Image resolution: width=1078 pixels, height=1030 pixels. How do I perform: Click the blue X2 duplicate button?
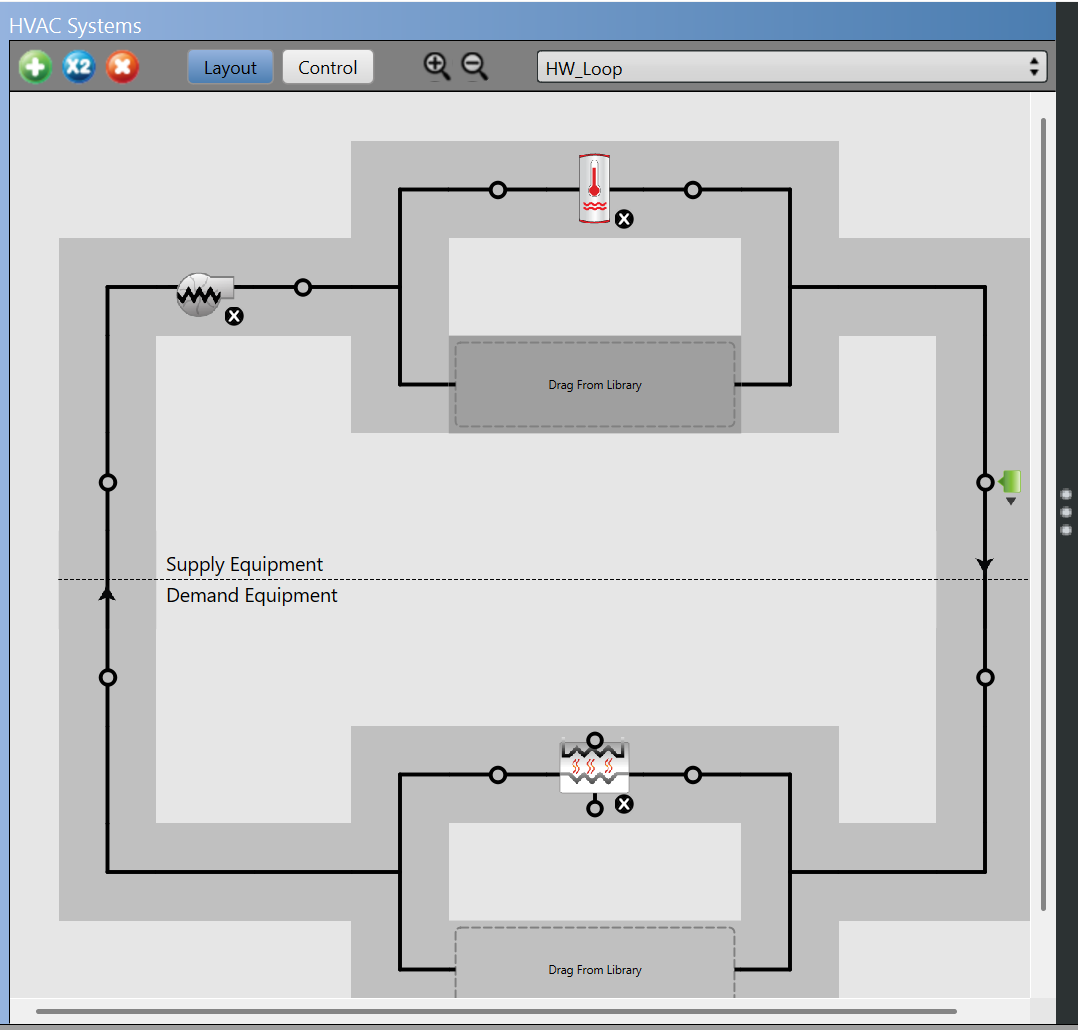pos(79,68)
